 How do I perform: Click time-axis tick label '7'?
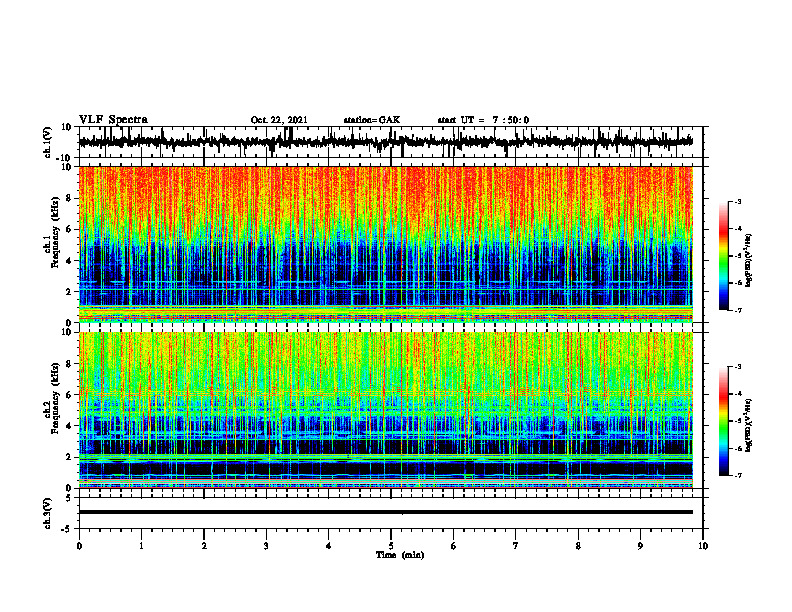[x=516, y=546]
